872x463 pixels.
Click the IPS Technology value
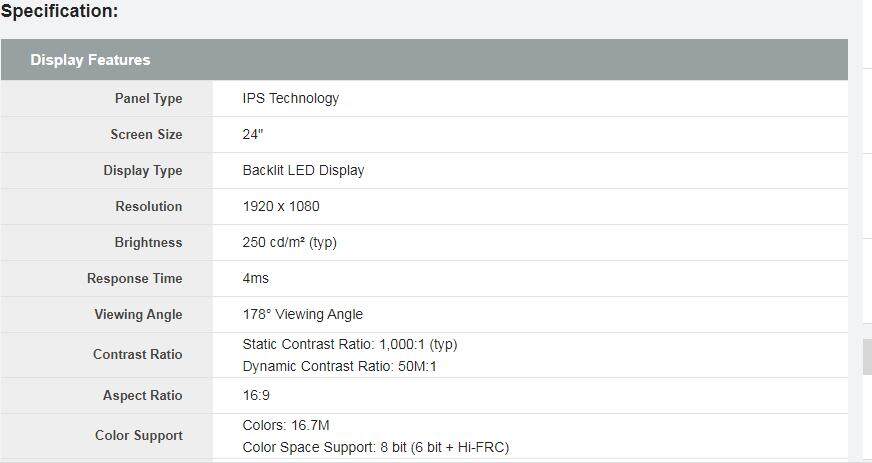[290, 98]
